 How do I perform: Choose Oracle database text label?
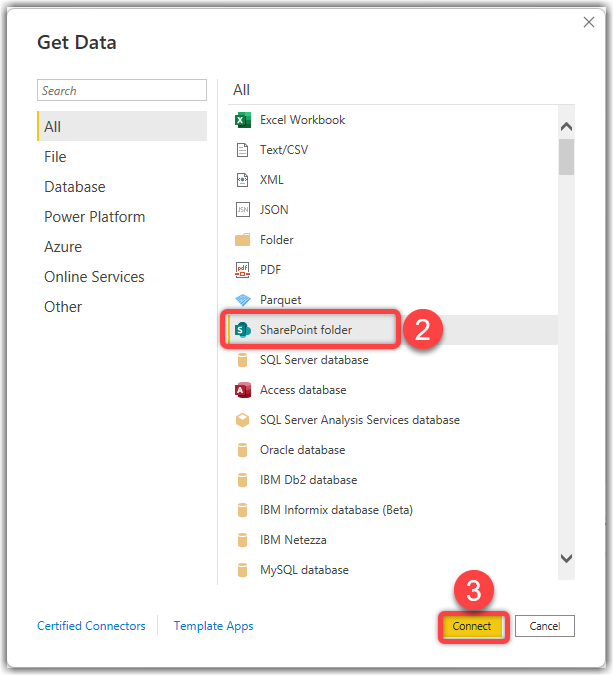coord(303,450)
